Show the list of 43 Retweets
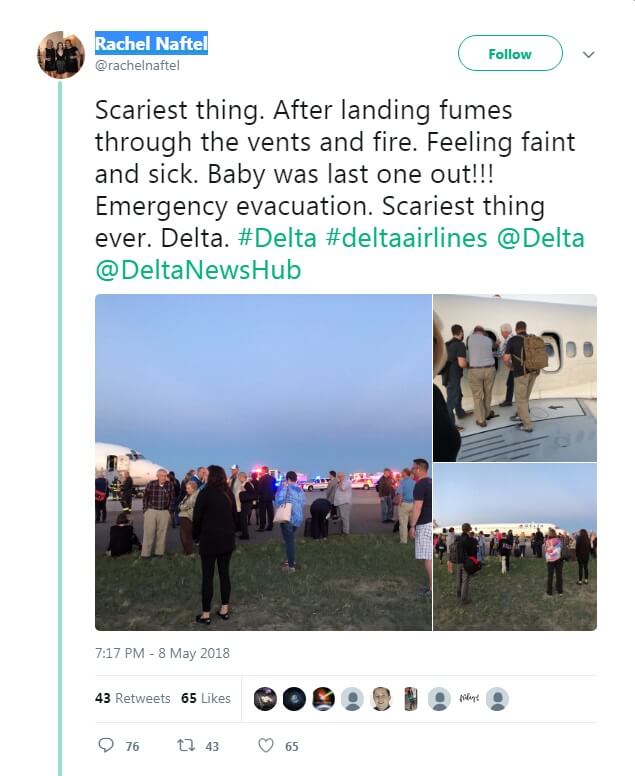This screenshot has width=635, height=776. 133,698
